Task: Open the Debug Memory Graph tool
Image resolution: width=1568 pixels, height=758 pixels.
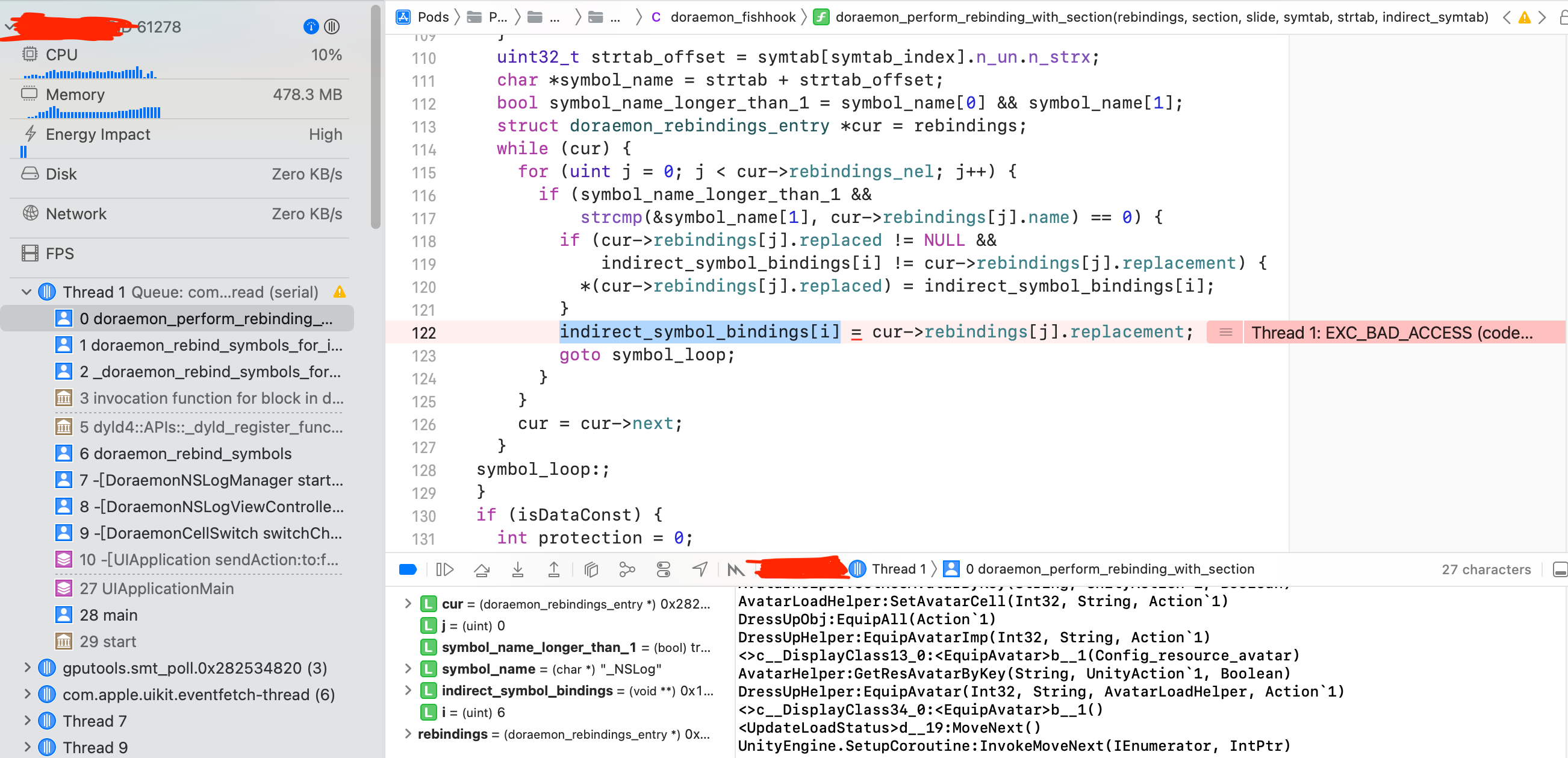Action: (626, 569)
